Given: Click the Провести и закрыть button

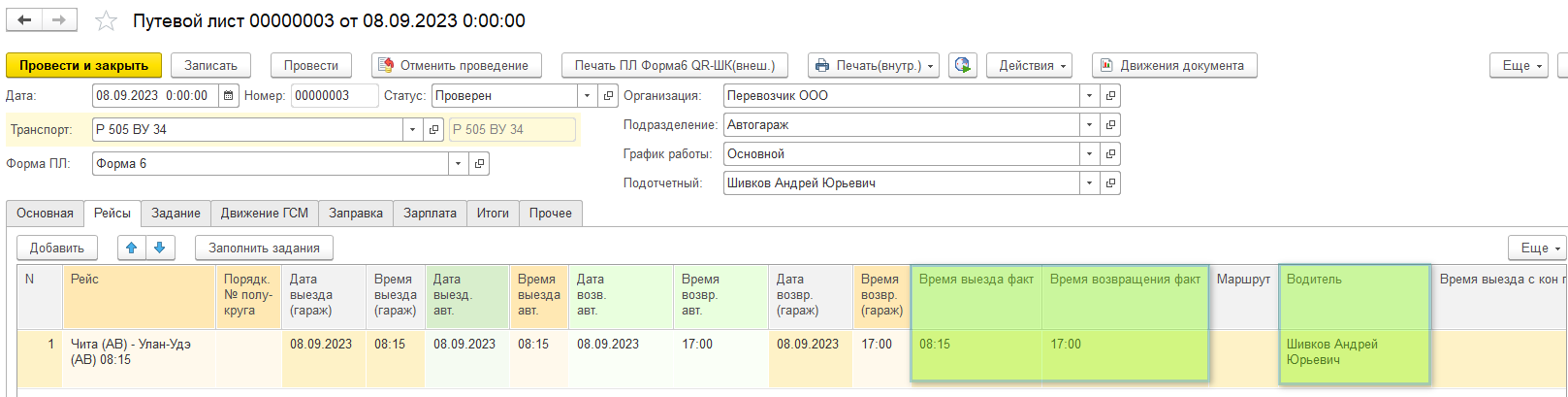Looking at the screenshot, I should 83,65.
